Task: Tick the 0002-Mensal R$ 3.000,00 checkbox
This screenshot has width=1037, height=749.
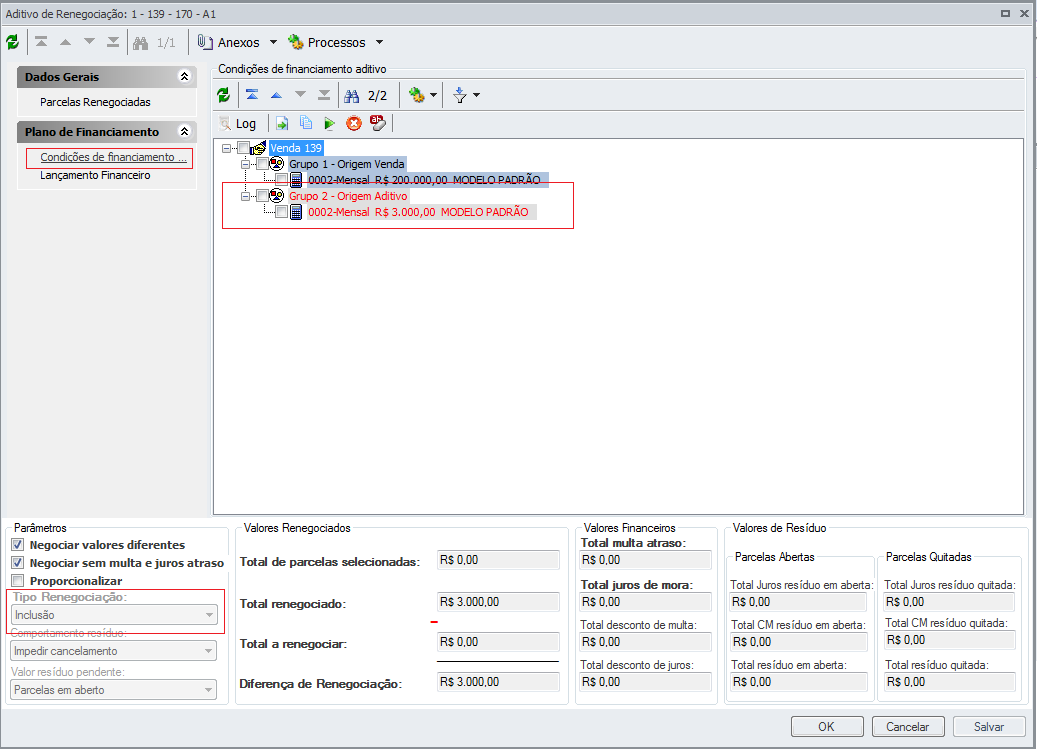Action: [282, 212]
